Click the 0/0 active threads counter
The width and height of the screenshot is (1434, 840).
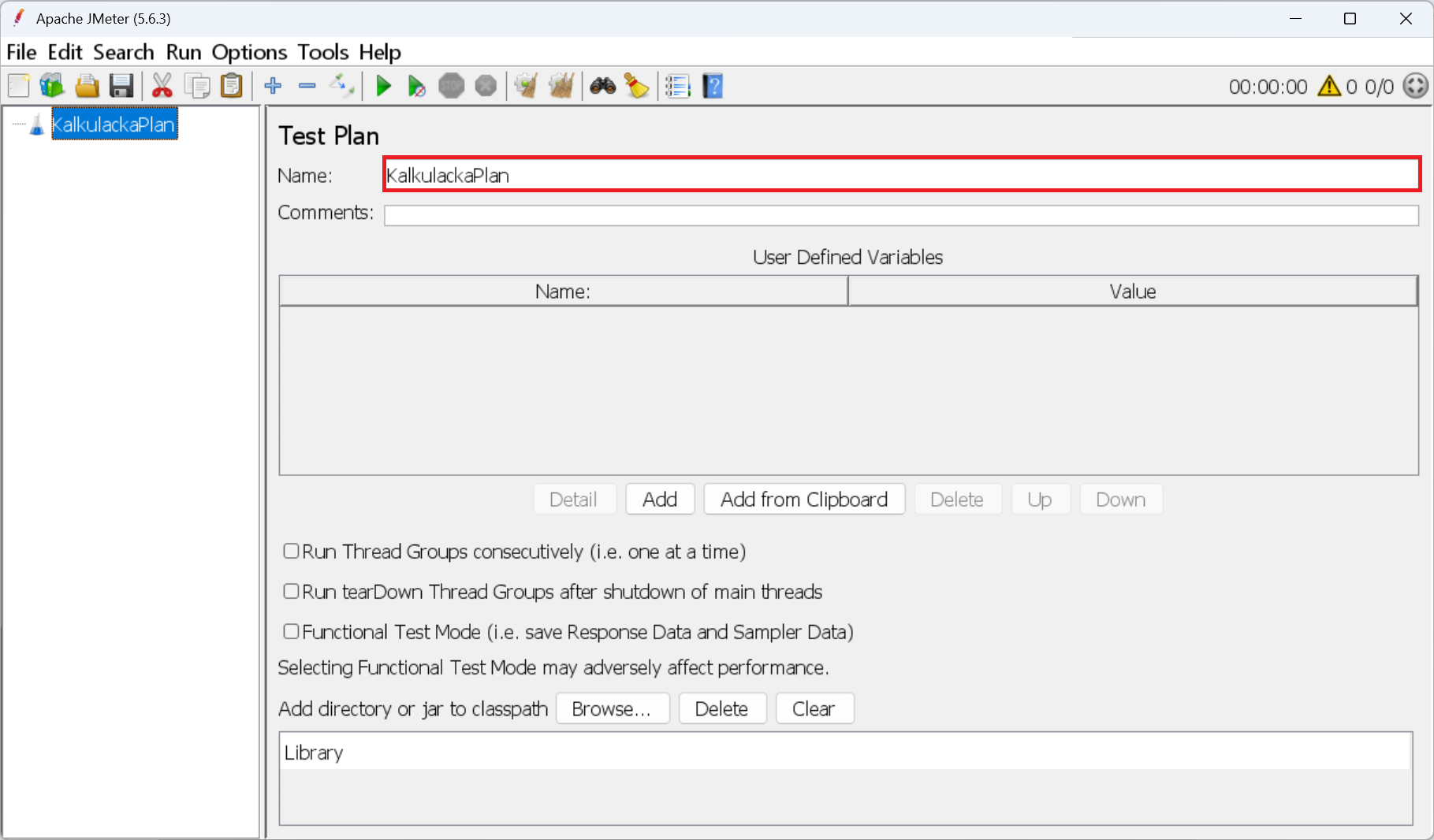(1380, 87)
